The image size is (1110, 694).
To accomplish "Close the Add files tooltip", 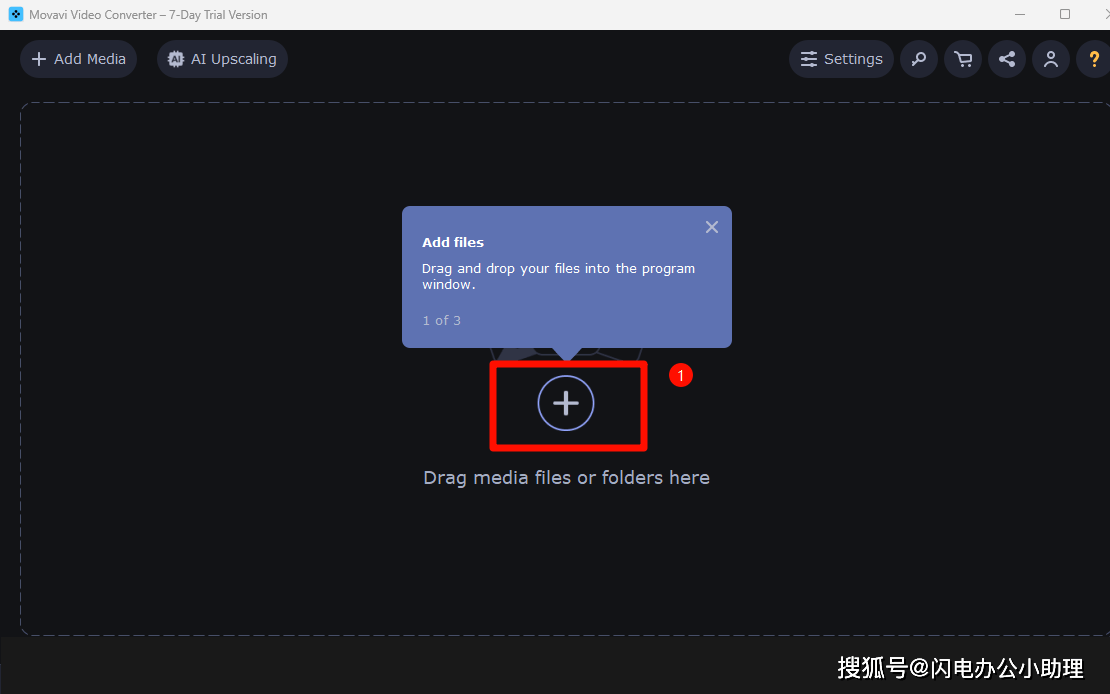I will (x=711, y=227).
